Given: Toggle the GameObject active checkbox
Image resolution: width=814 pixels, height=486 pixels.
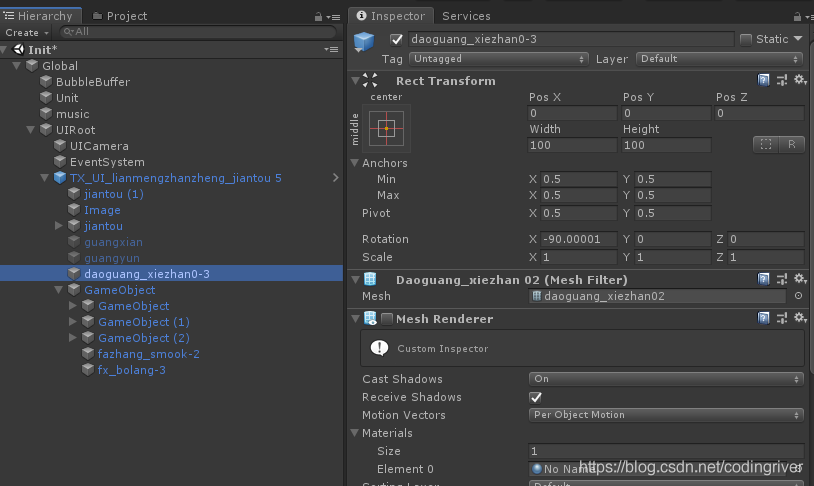Looking at the screenshot, I should tap(396, 39).
